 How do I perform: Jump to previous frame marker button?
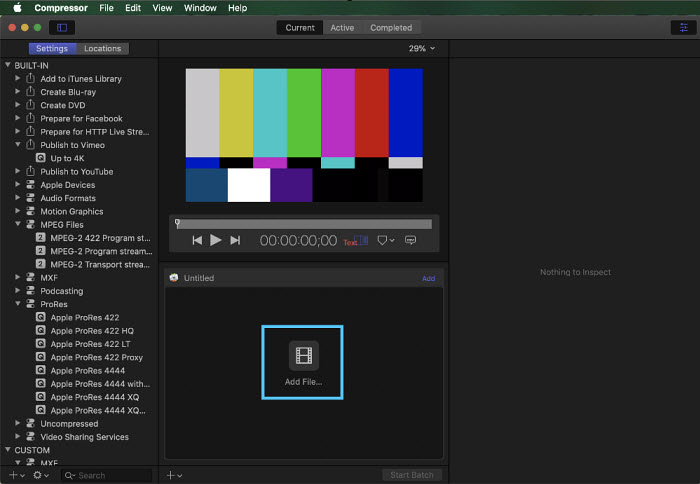coord(197,241)
